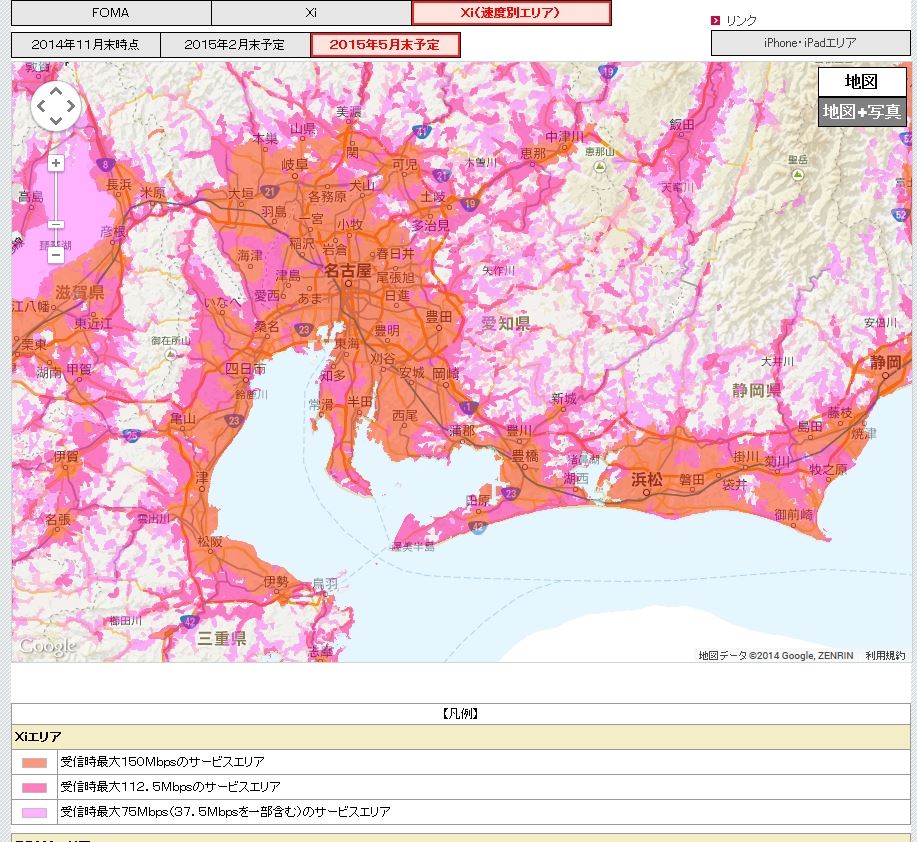The height and width of the screenshot is (842, 917).
Task: Open the 利用規約 link on the map
Action: tap(885, 655)
